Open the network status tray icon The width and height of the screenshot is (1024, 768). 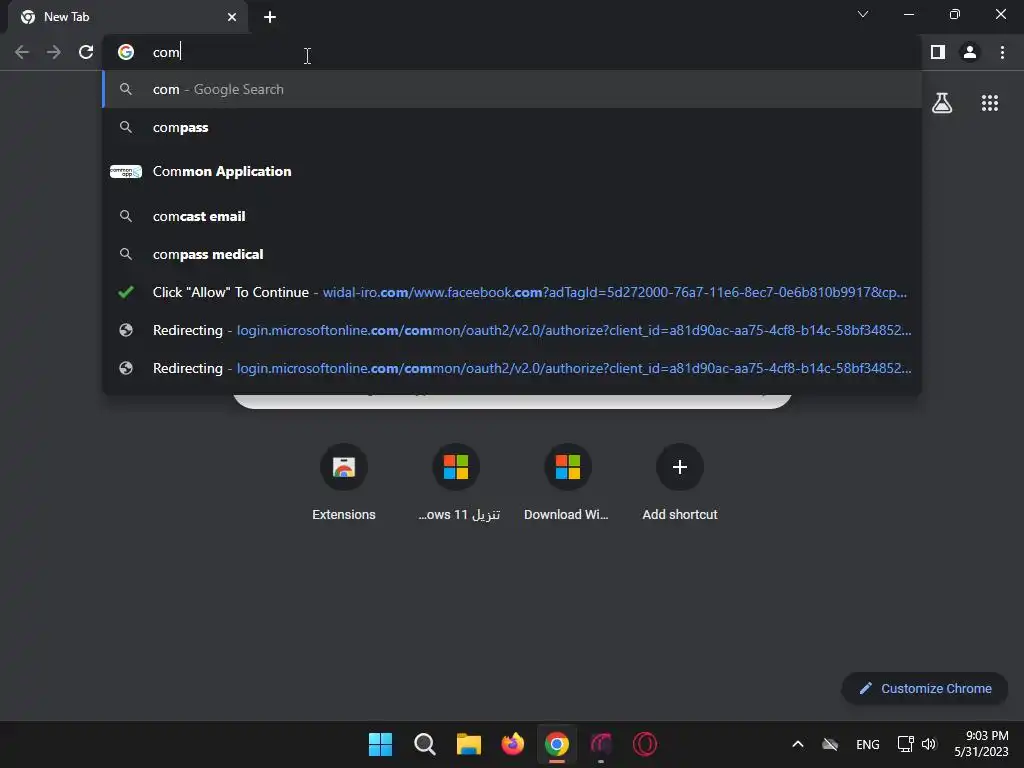(x=905, y=744)
